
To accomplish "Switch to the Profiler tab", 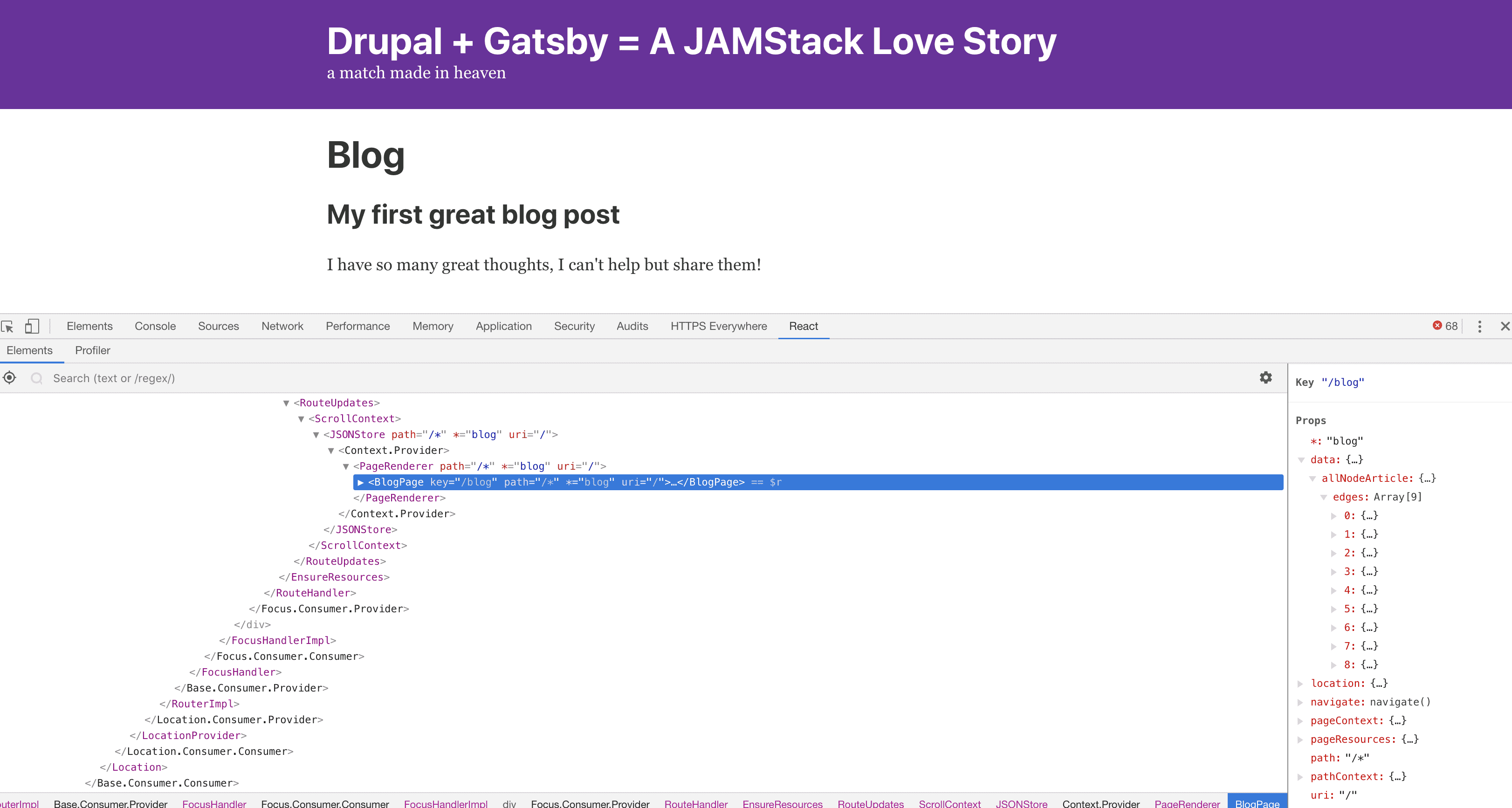I will click(x=93, y=350).
